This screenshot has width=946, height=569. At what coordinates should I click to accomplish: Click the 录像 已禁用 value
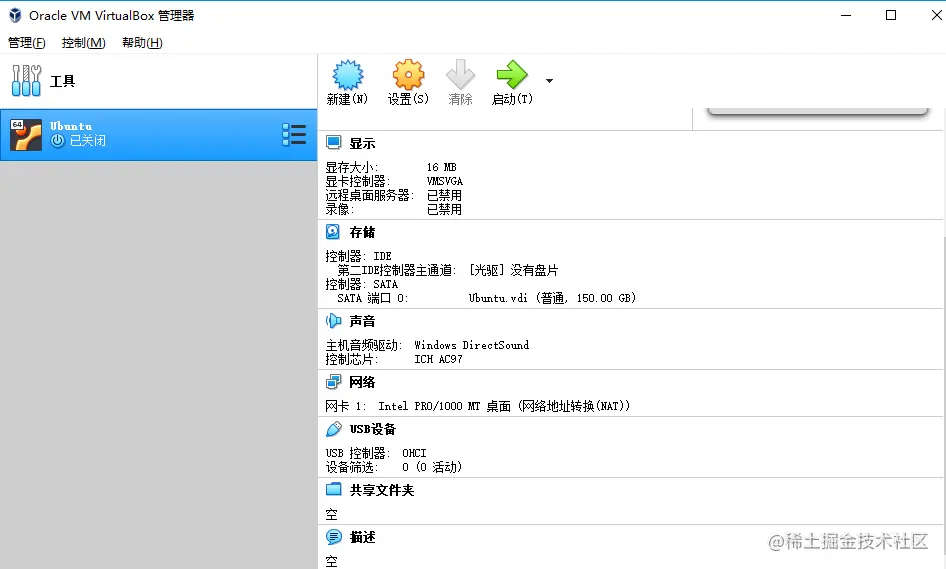445,209
